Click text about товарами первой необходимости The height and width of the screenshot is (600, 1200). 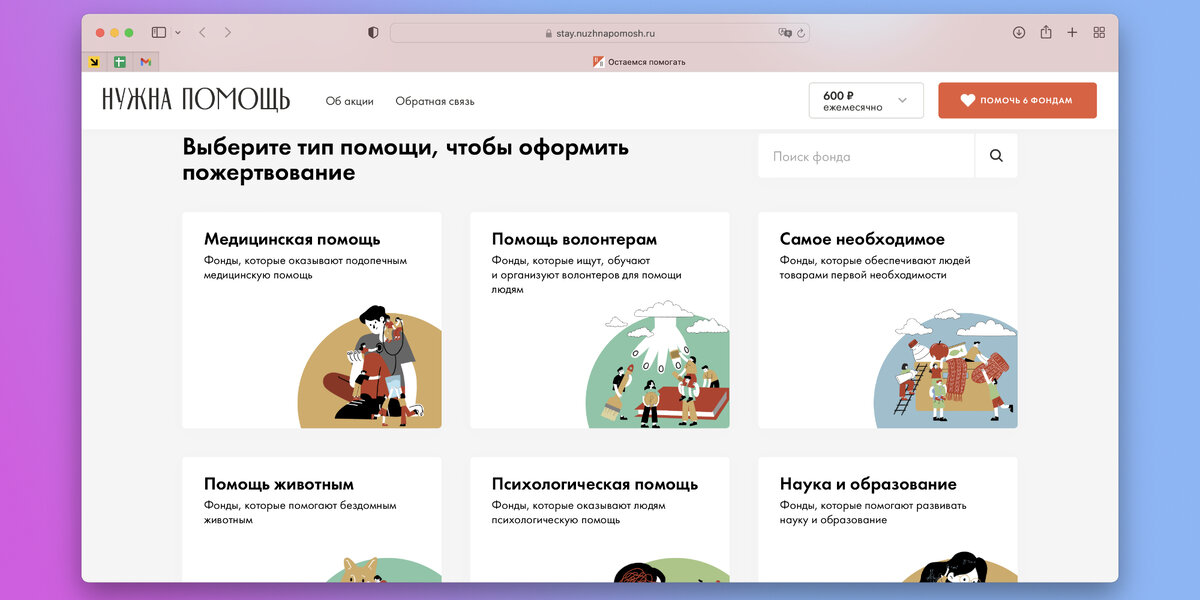(875, 268)
